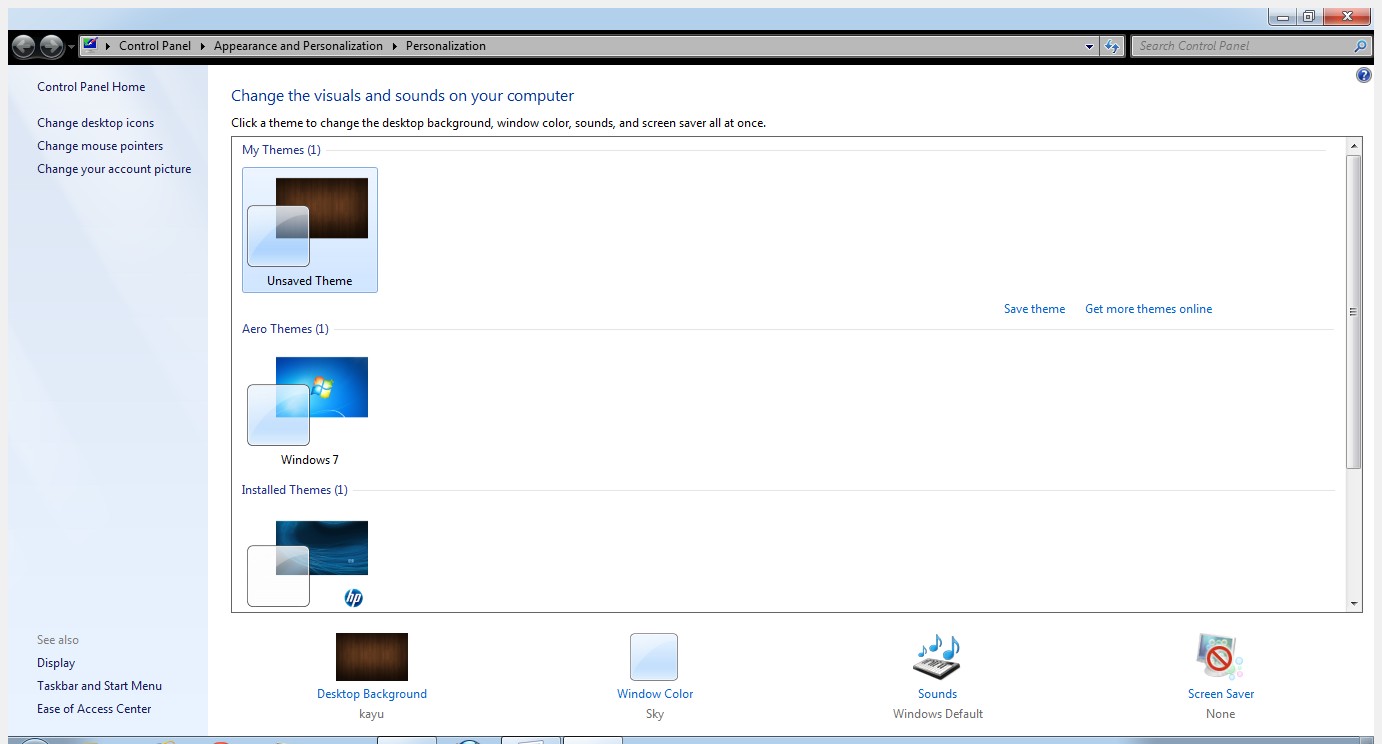
Task: Open Get more themes online
Action: (1148, 308)
